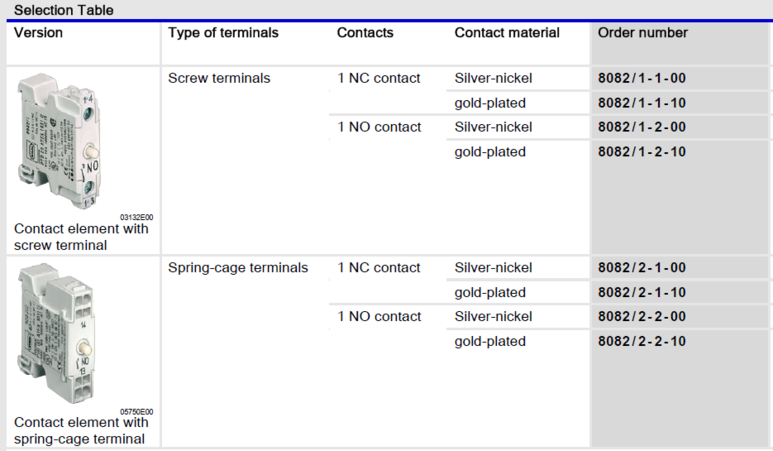Click the Selection Table title

tap(64, 10)
